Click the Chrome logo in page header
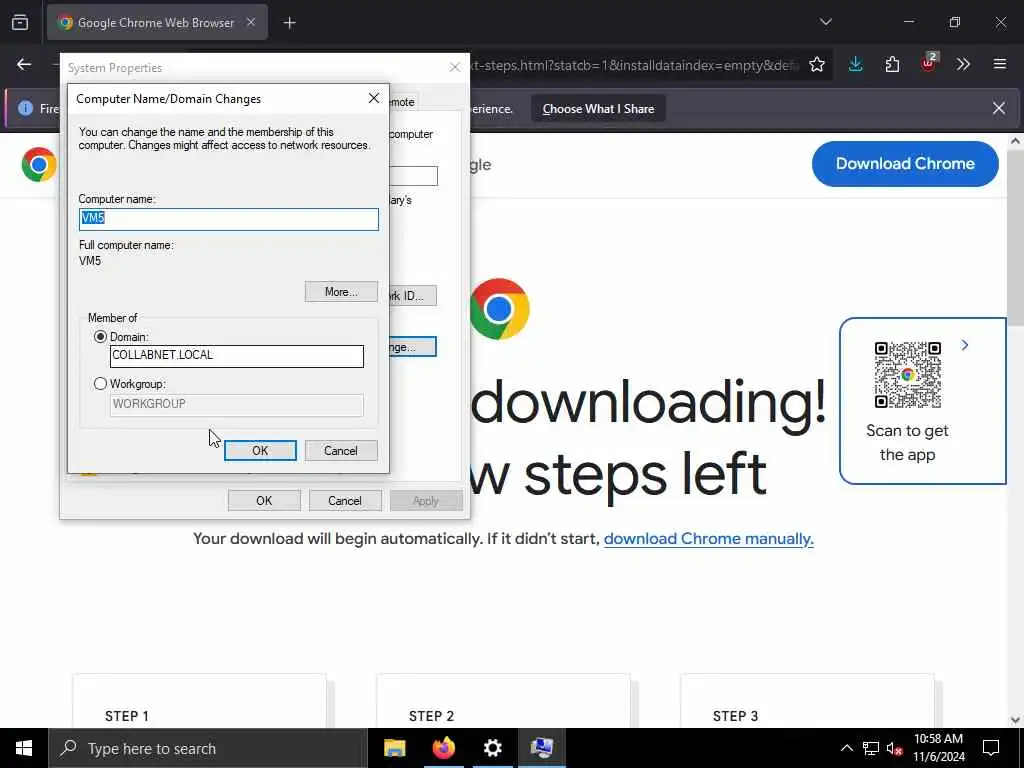 (39, 165)
